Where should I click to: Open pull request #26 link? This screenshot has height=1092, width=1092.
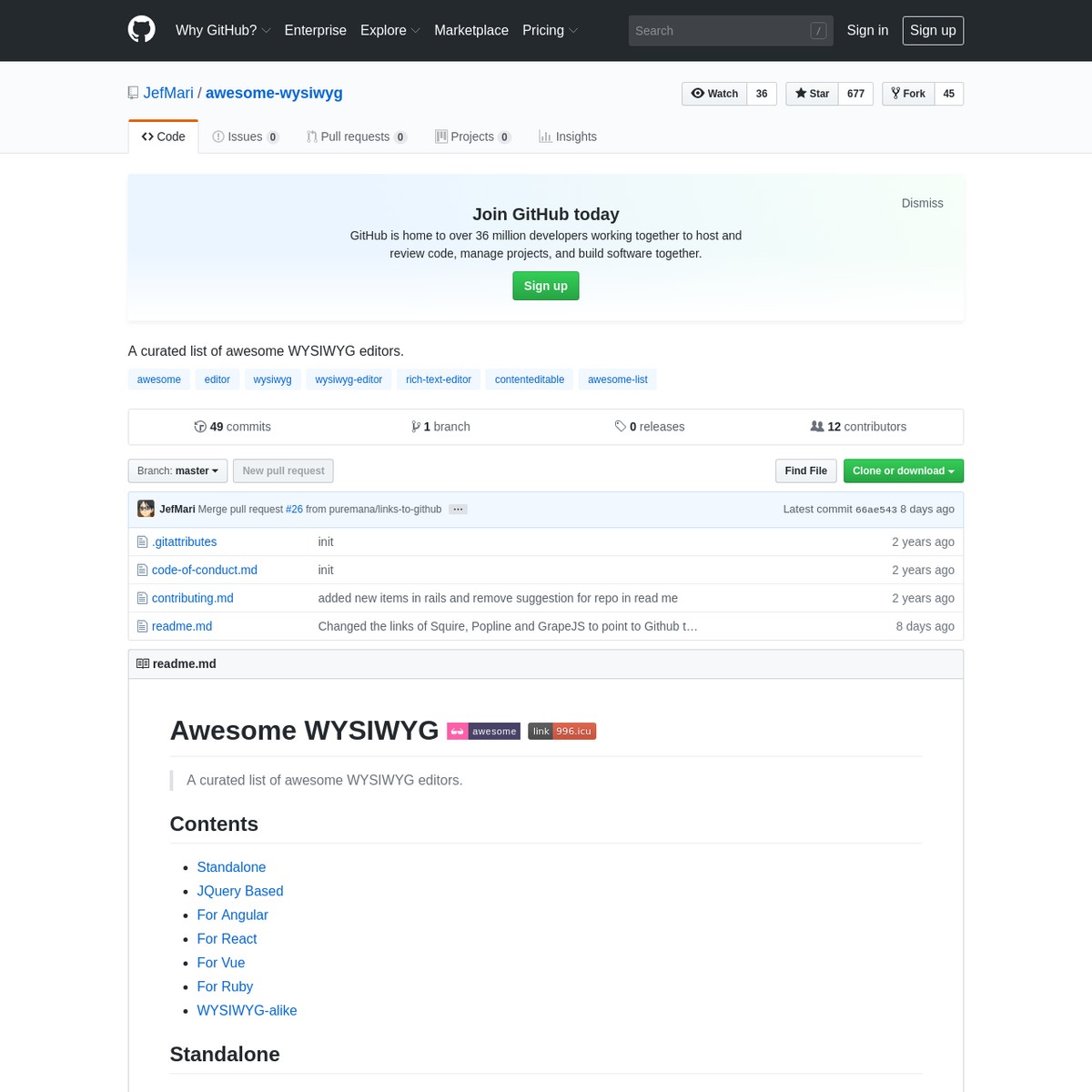(294, 510)
